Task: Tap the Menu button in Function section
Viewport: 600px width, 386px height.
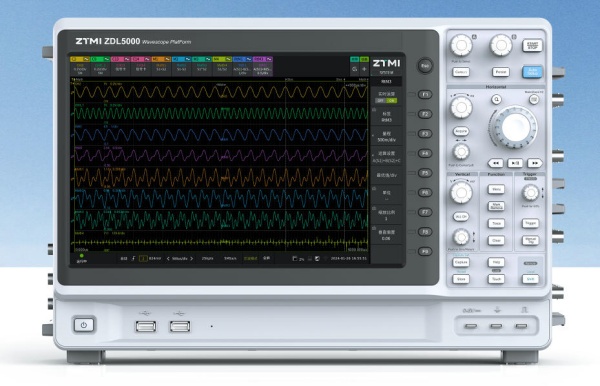Action: (x=496, y=189)
